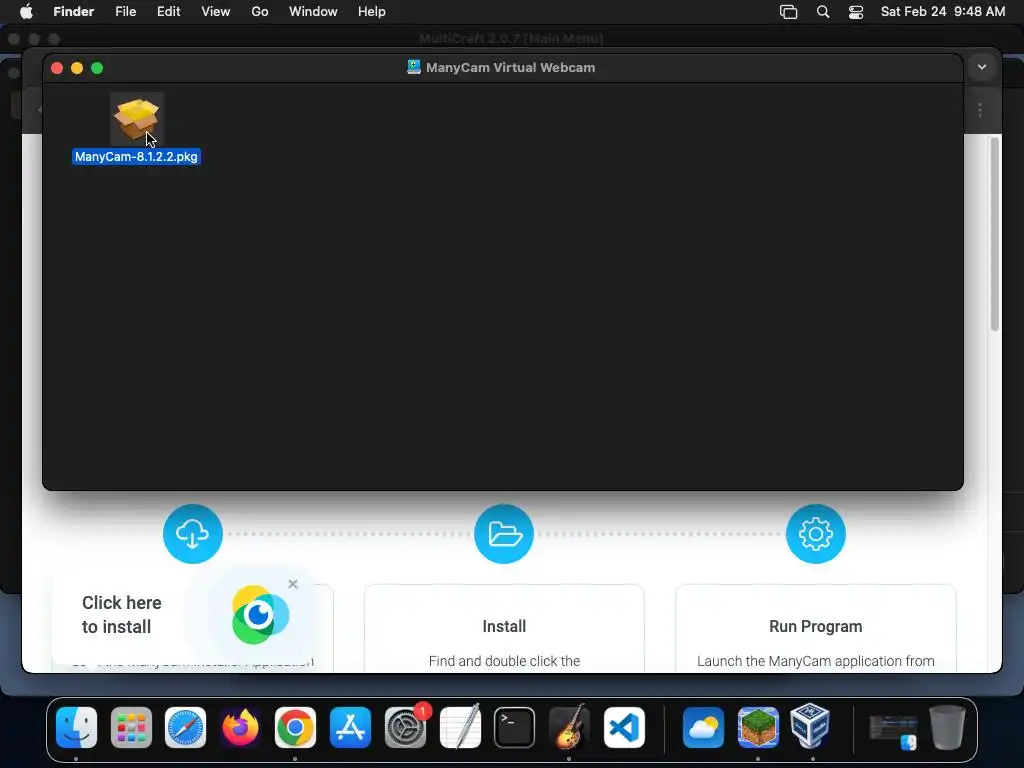Open VirtualBox from the Dock
Screen dimensions: 1024x768
[810, 727]
